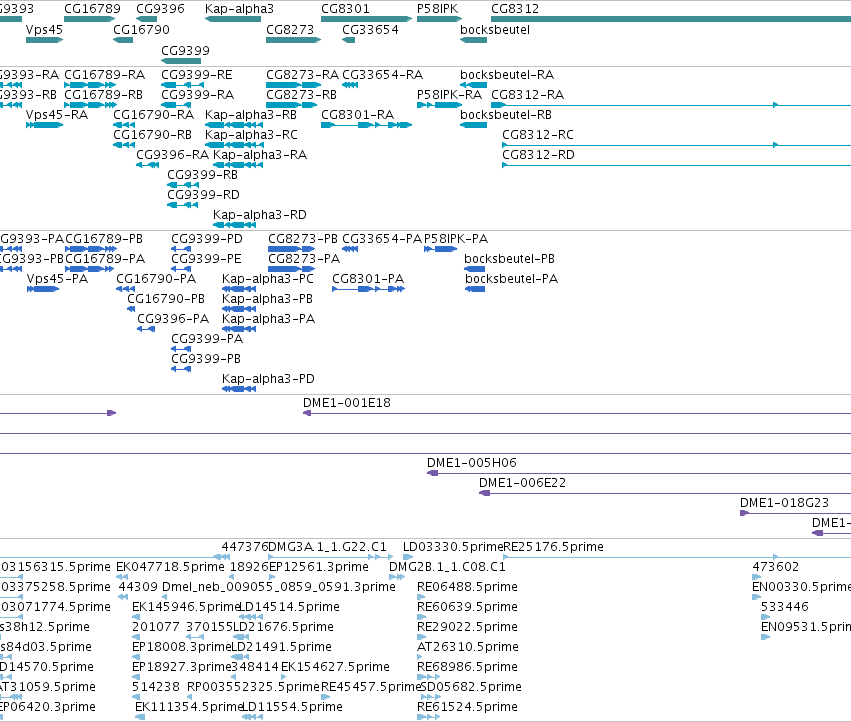Select the DME1-018G23 BAC clone label
The image size is (851, 722).
coord(785,503)
